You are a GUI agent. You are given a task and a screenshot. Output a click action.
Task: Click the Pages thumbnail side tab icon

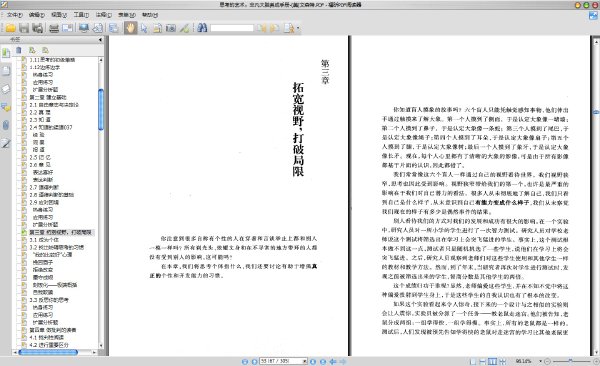pyautogui.click(x=6, y=71)
